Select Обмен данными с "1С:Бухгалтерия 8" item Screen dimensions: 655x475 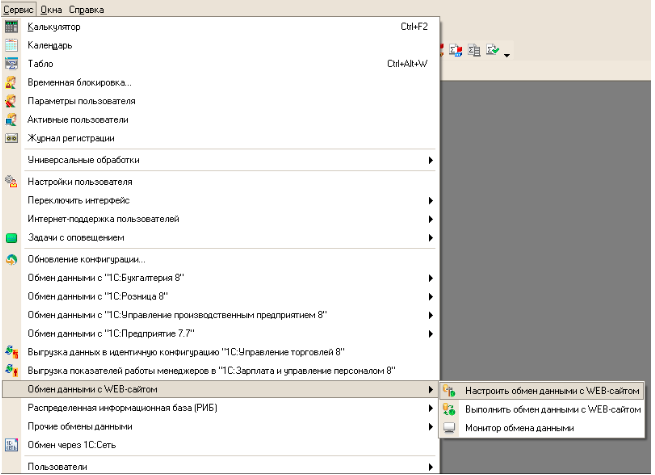click(221, 278)
